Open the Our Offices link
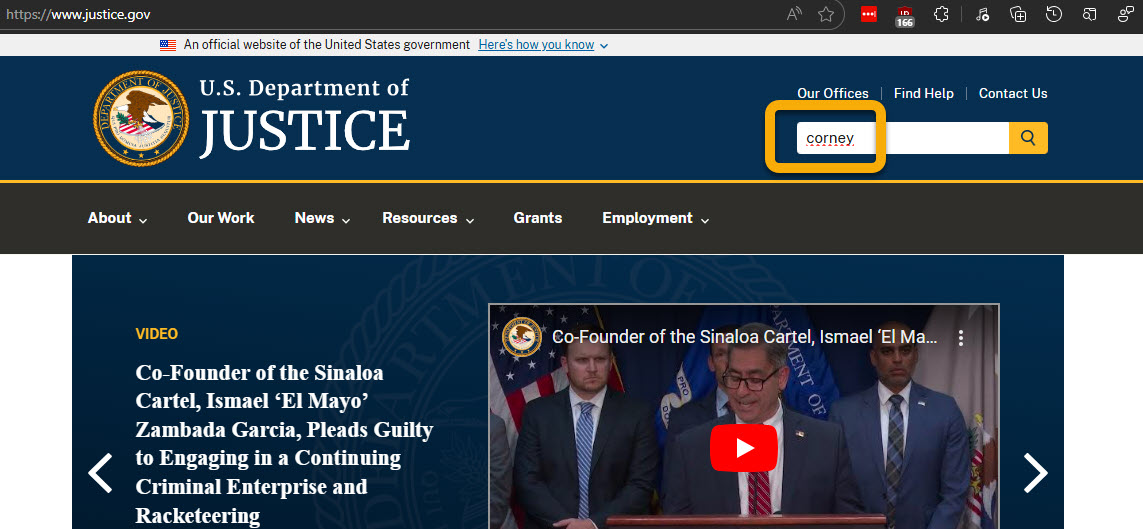This screenshot has height=529, width=1143. pyautogui.click(x=832, y=93)
